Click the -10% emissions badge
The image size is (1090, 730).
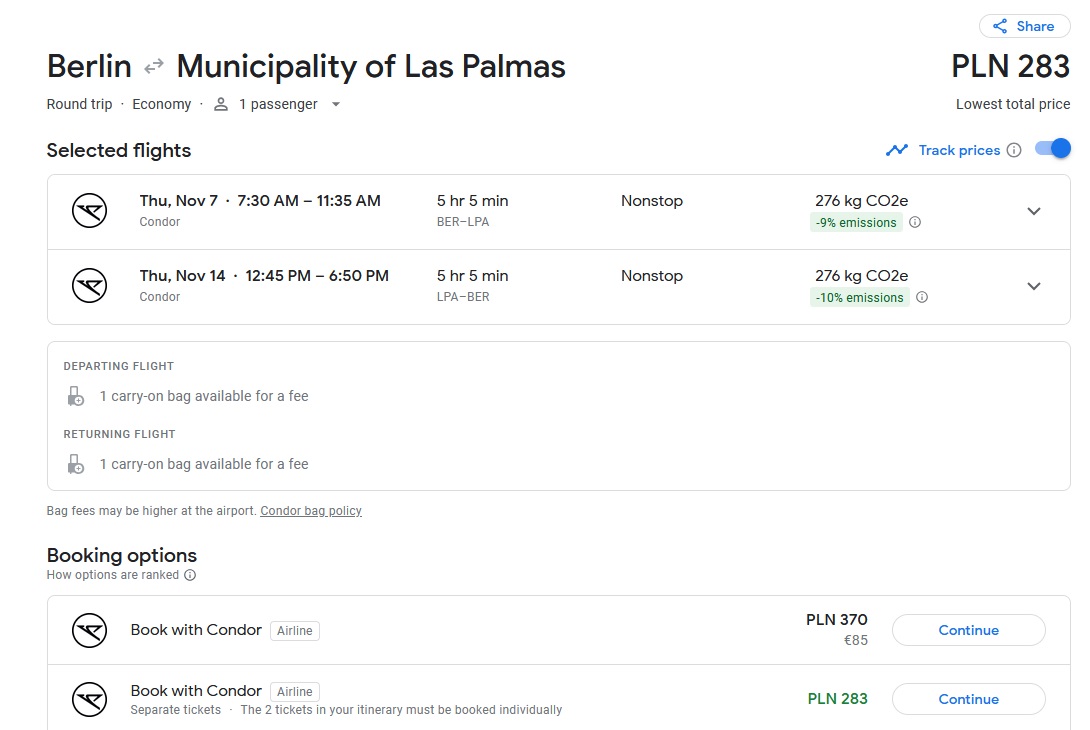pos(859,298)
